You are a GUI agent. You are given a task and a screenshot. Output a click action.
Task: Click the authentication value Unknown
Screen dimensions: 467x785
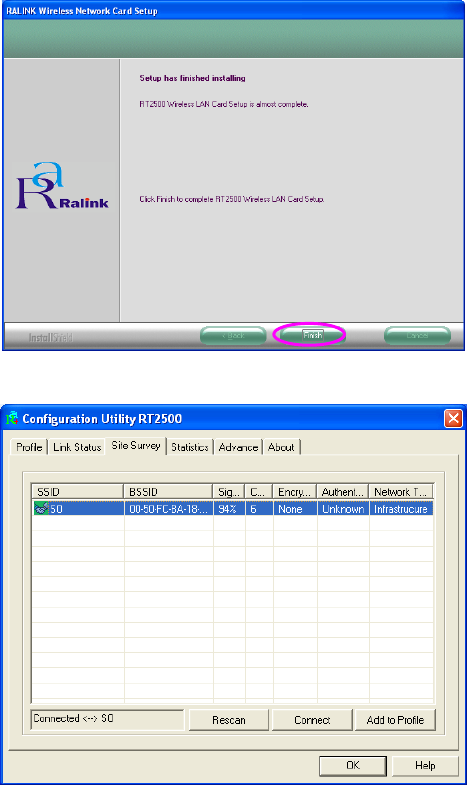(343, 509)
